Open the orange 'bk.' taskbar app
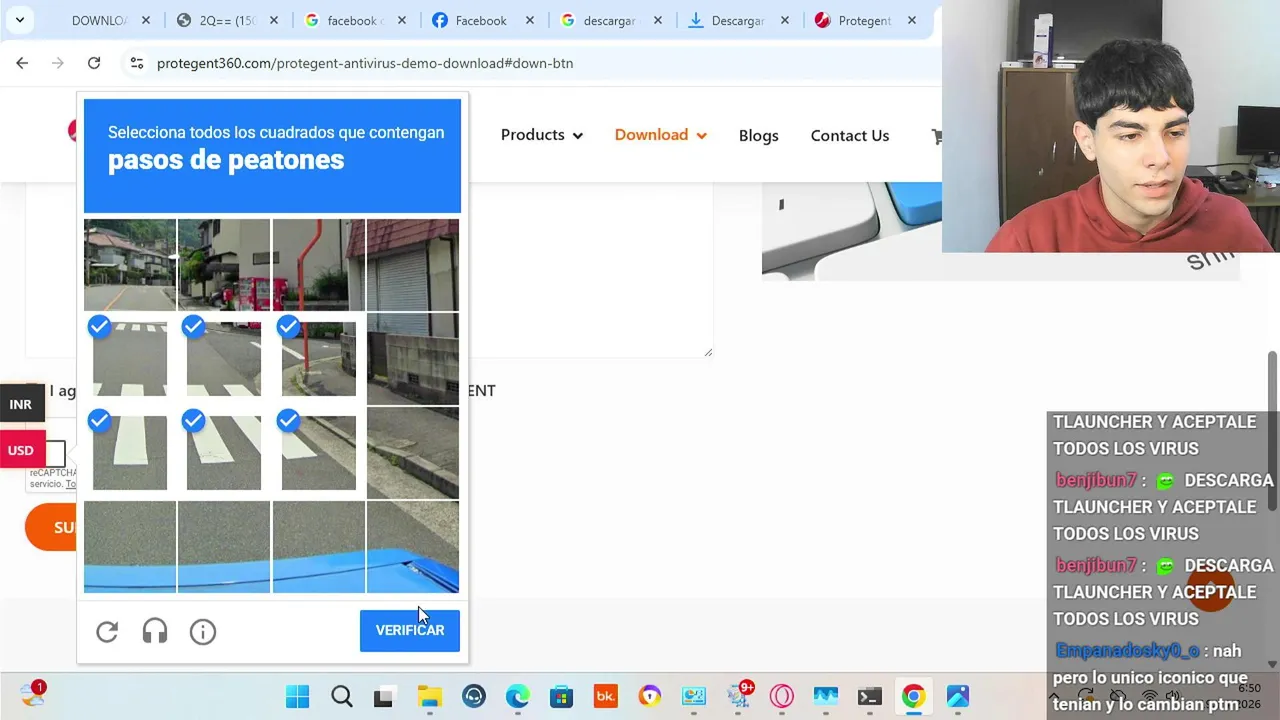 click(x=605, y=696)
